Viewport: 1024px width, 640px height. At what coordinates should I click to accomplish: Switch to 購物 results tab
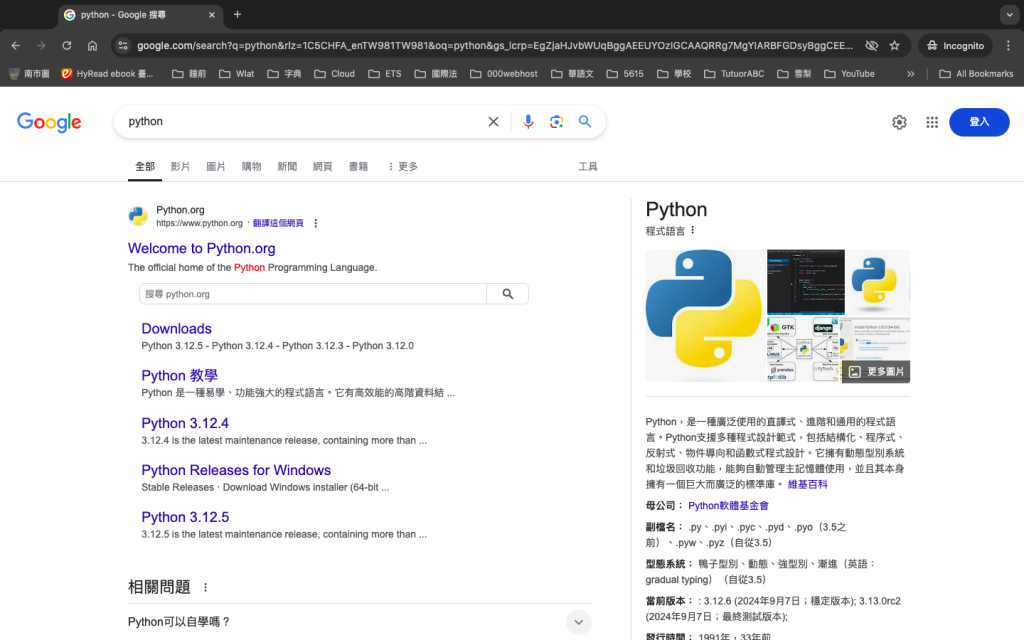tap(251, 167)
